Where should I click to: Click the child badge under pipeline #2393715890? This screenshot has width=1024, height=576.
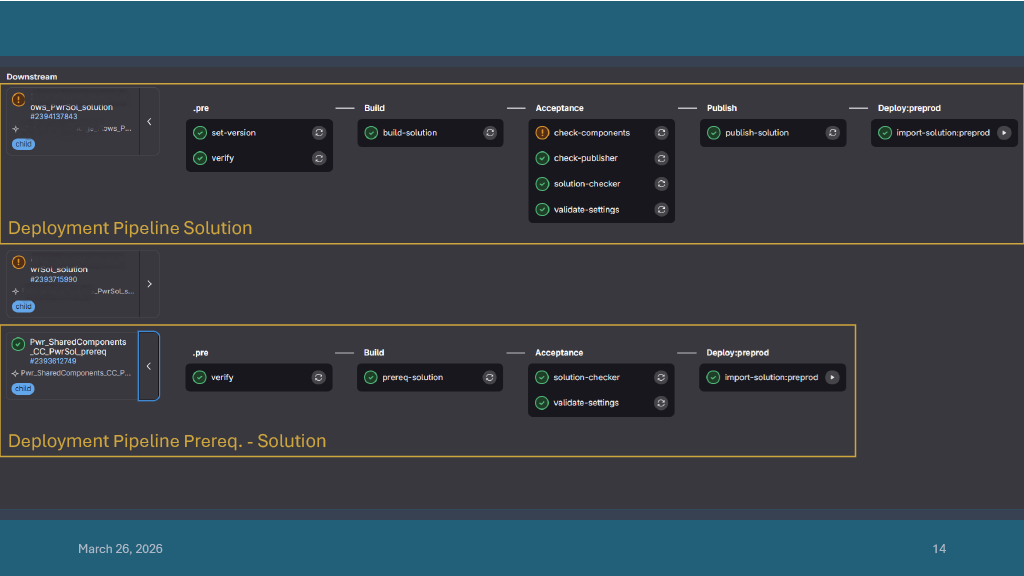23,306
